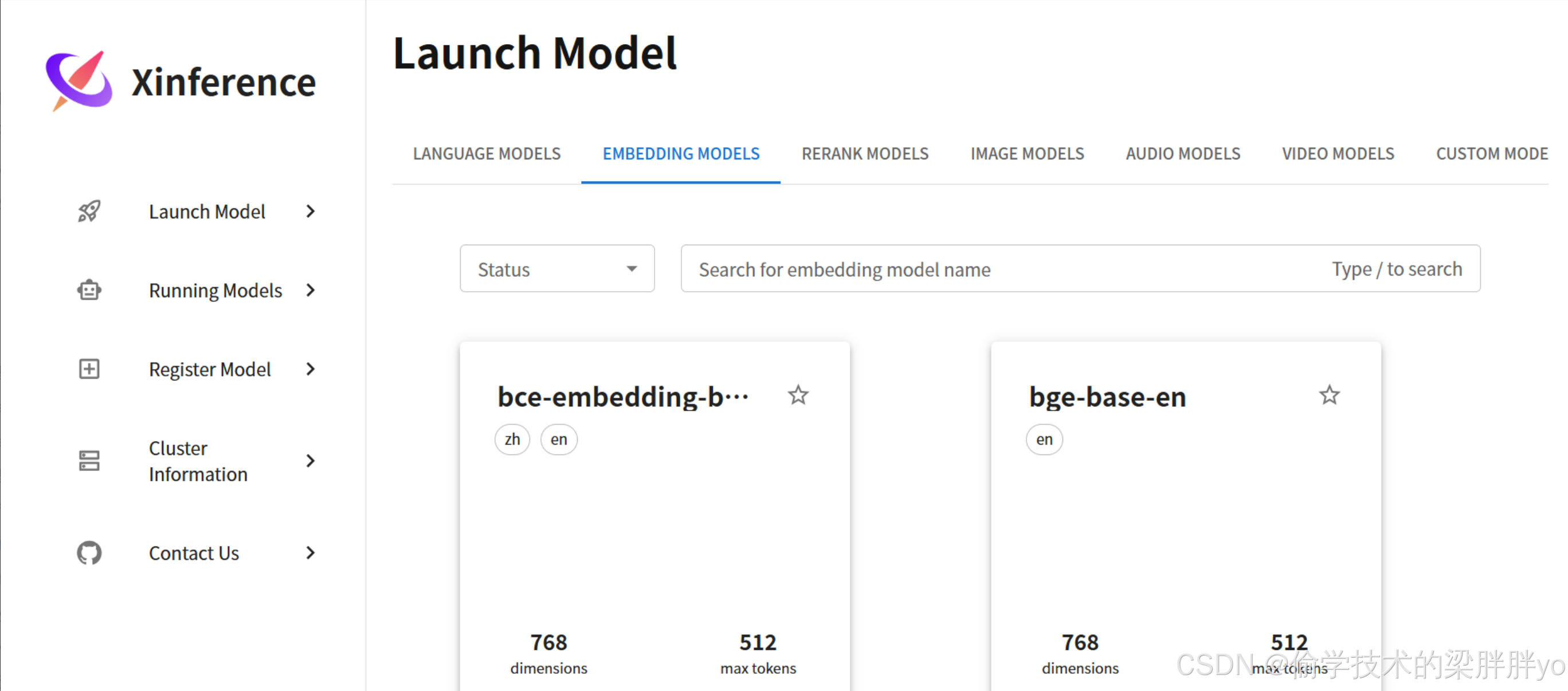Click the en language tag on bge-base-en
This screenshot has height=691, width=1568.
click(1044, 439)
